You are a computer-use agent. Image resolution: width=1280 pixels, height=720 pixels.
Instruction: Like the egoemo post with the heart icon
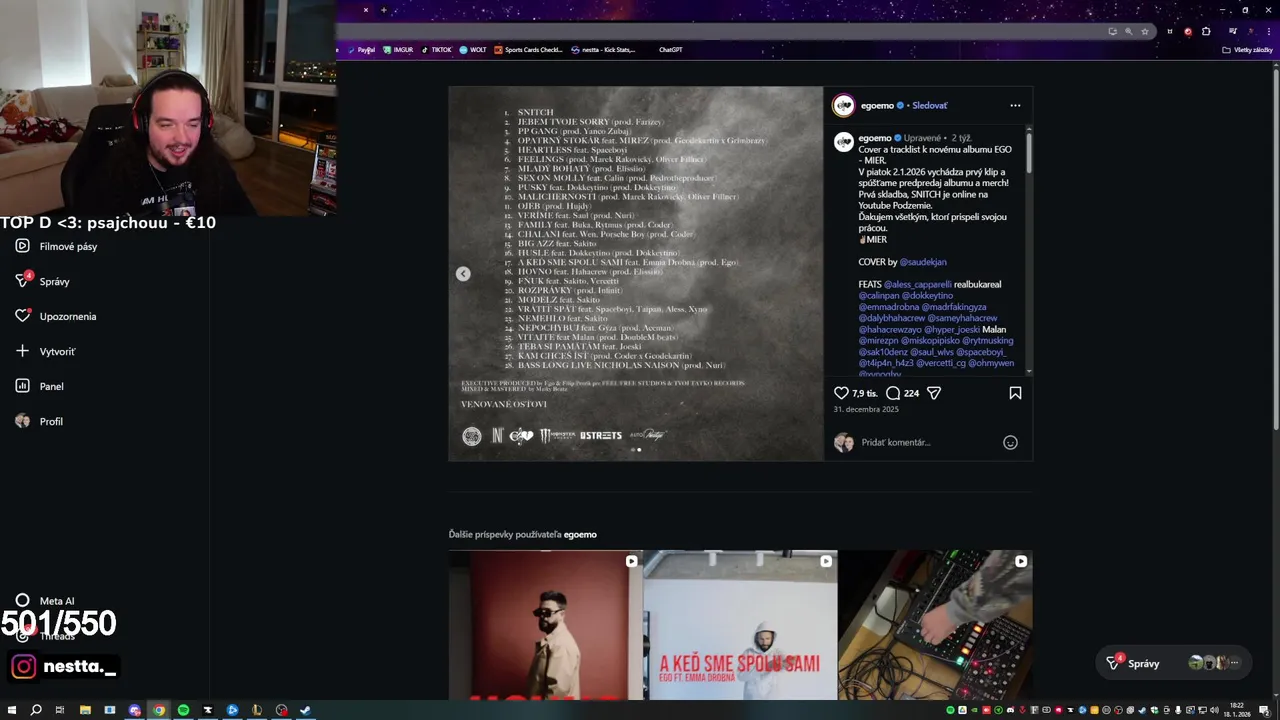[841, 393]
